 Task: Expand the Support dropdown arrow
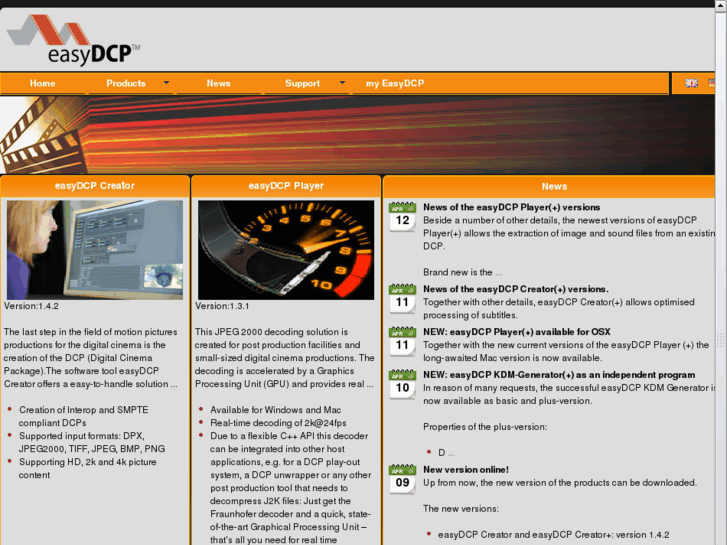(x=342, y=83)
